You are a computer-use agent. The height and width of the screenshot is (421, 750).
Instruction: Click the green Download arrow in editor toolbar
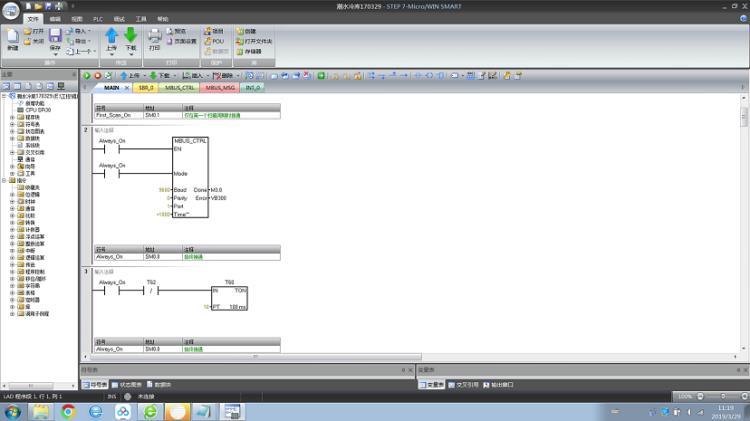point(153,76)
